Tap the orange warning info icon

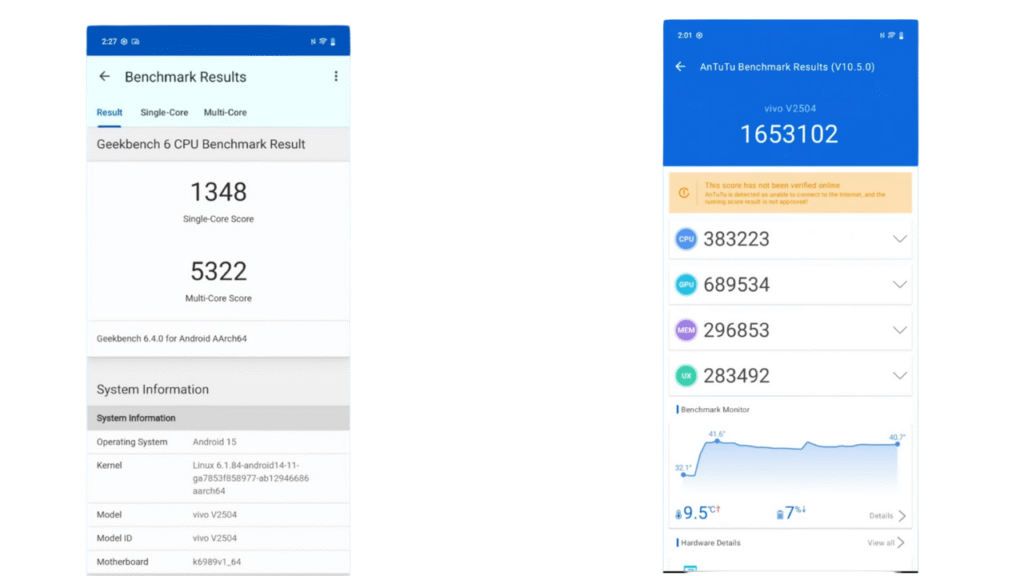click(684, 193)
